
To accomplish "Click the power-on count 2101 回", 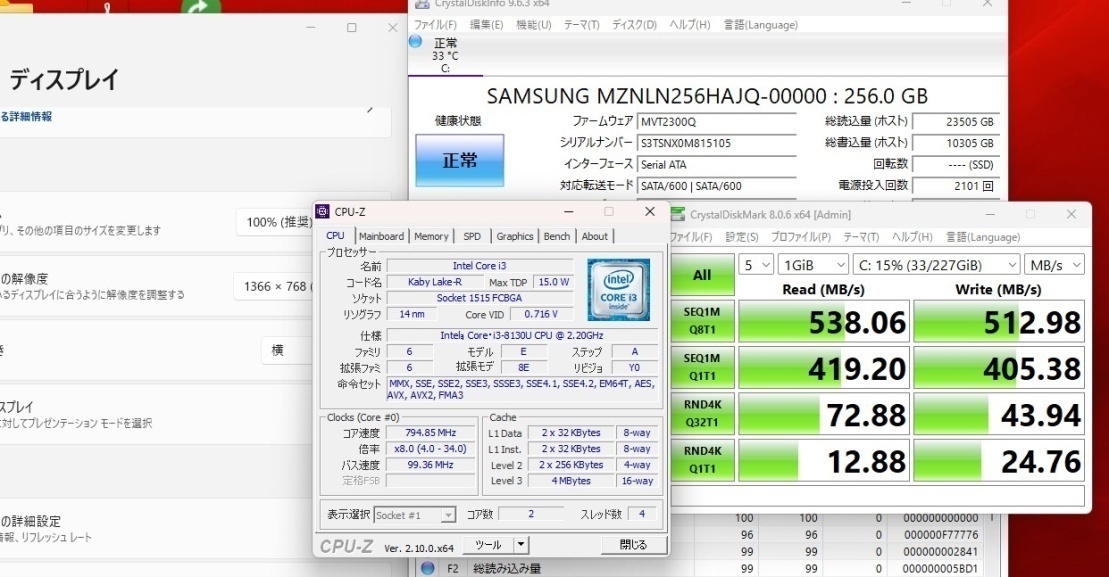I will pos(956,186).
